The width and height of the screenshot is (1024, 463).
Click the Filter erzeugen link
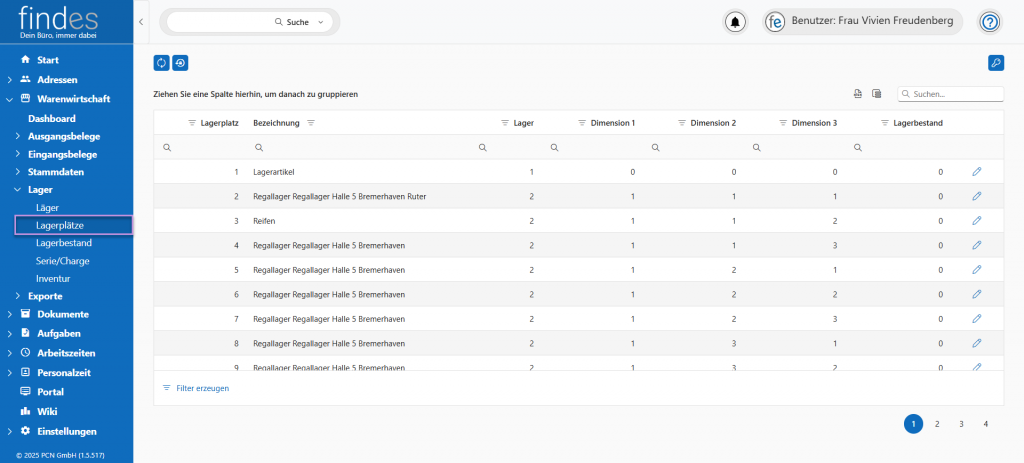click(202, 388)
